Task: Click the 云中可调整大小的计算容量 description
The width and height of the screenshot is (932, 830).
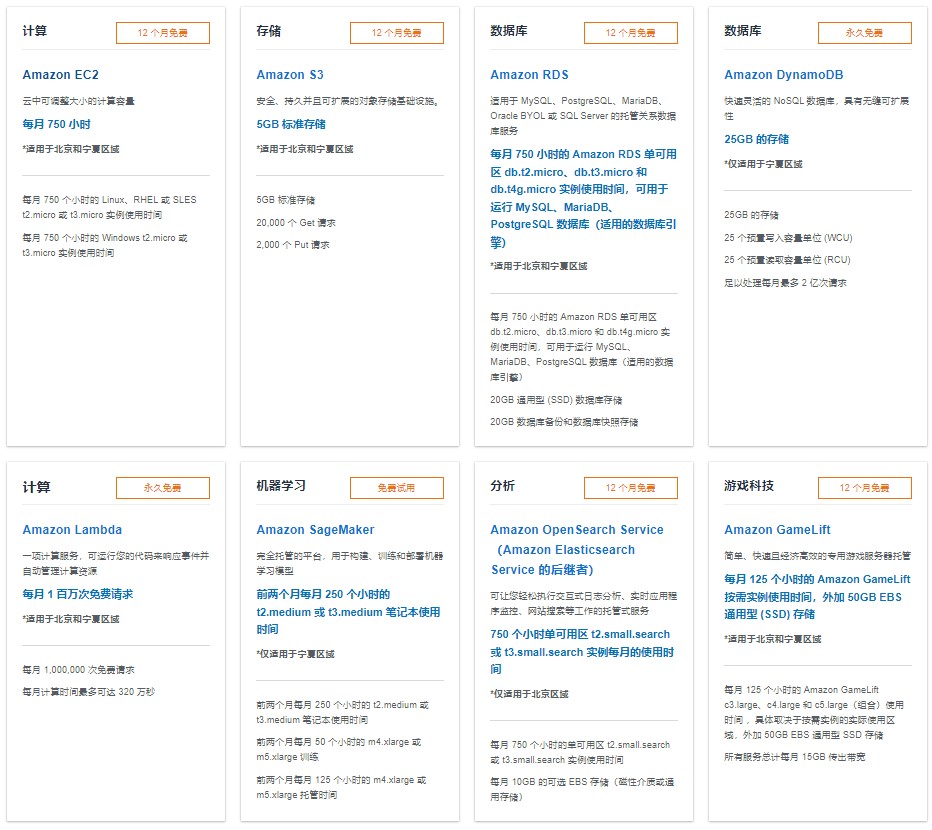Action: pos(78,101)
